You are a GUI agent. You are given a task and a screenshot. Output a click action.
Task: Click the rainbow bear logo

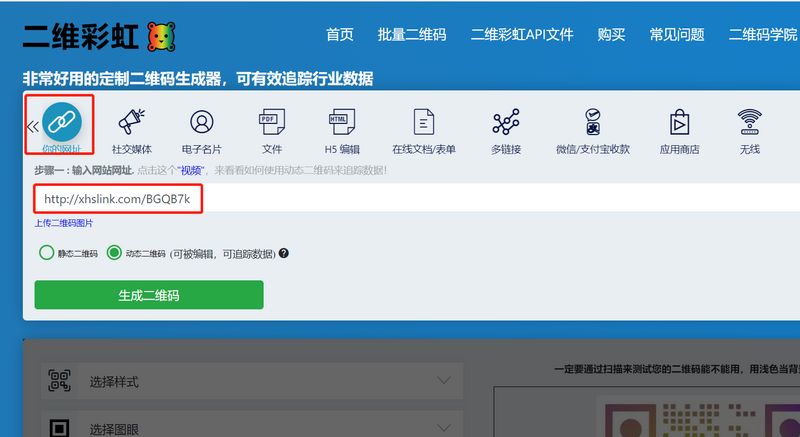click(161, 36)
